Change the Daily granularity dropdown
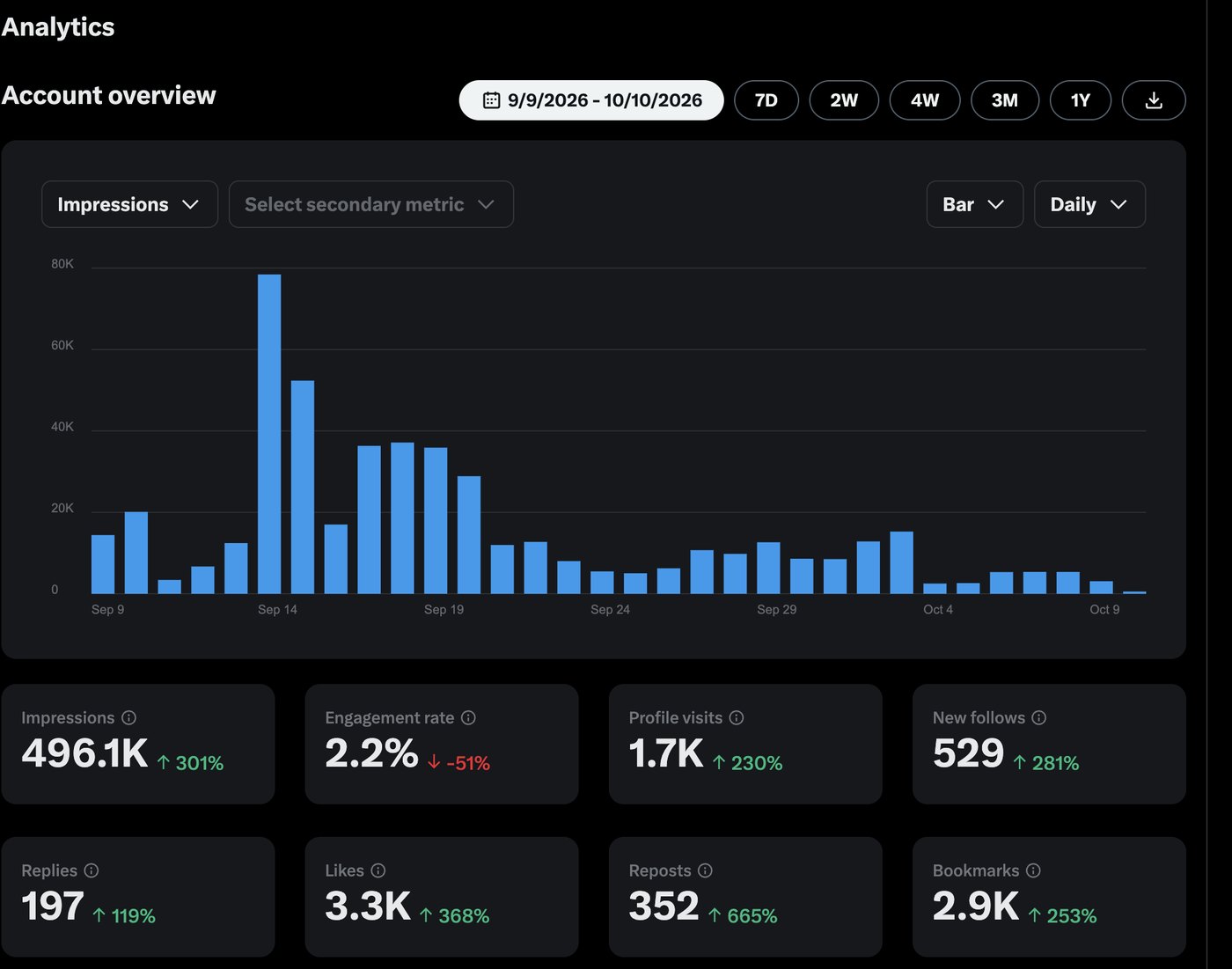Image resolution: width=1232 pixels, height=969 pixels. tap(1089, 204)
